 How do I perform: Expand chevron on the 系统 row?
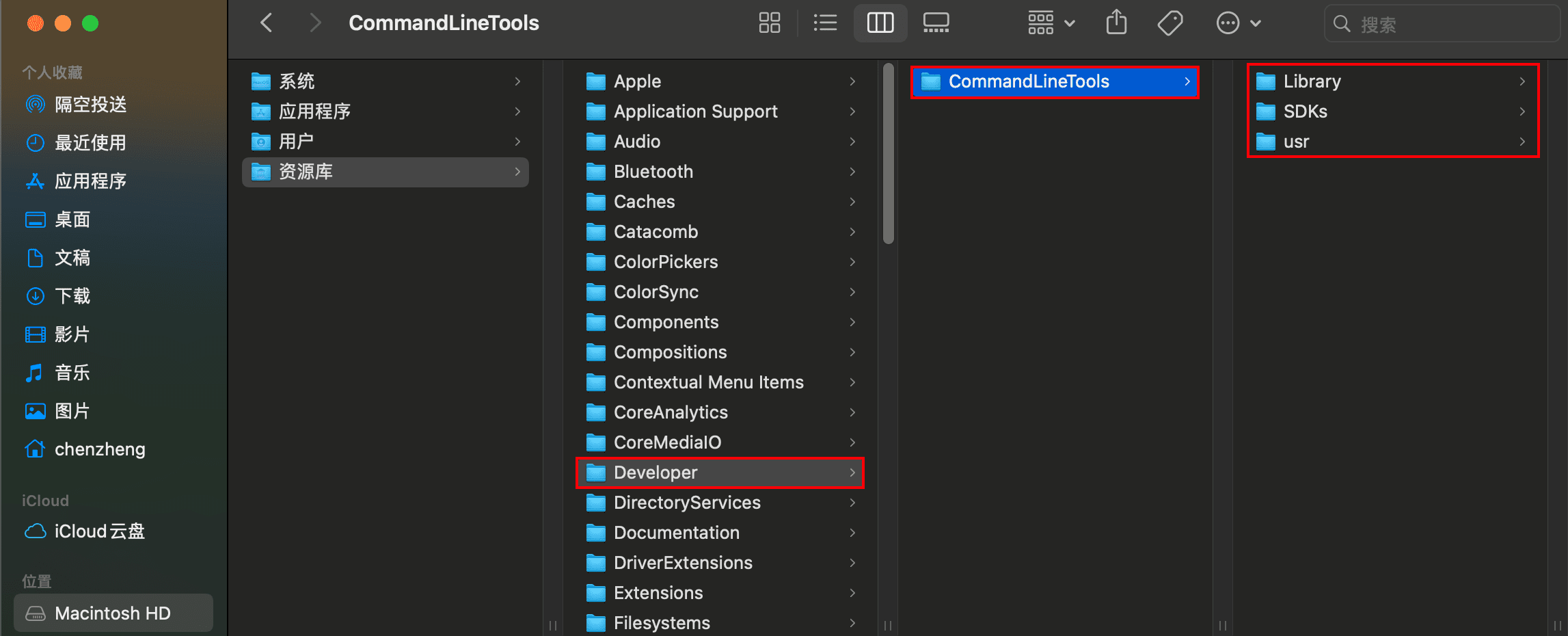pos(517,81)
